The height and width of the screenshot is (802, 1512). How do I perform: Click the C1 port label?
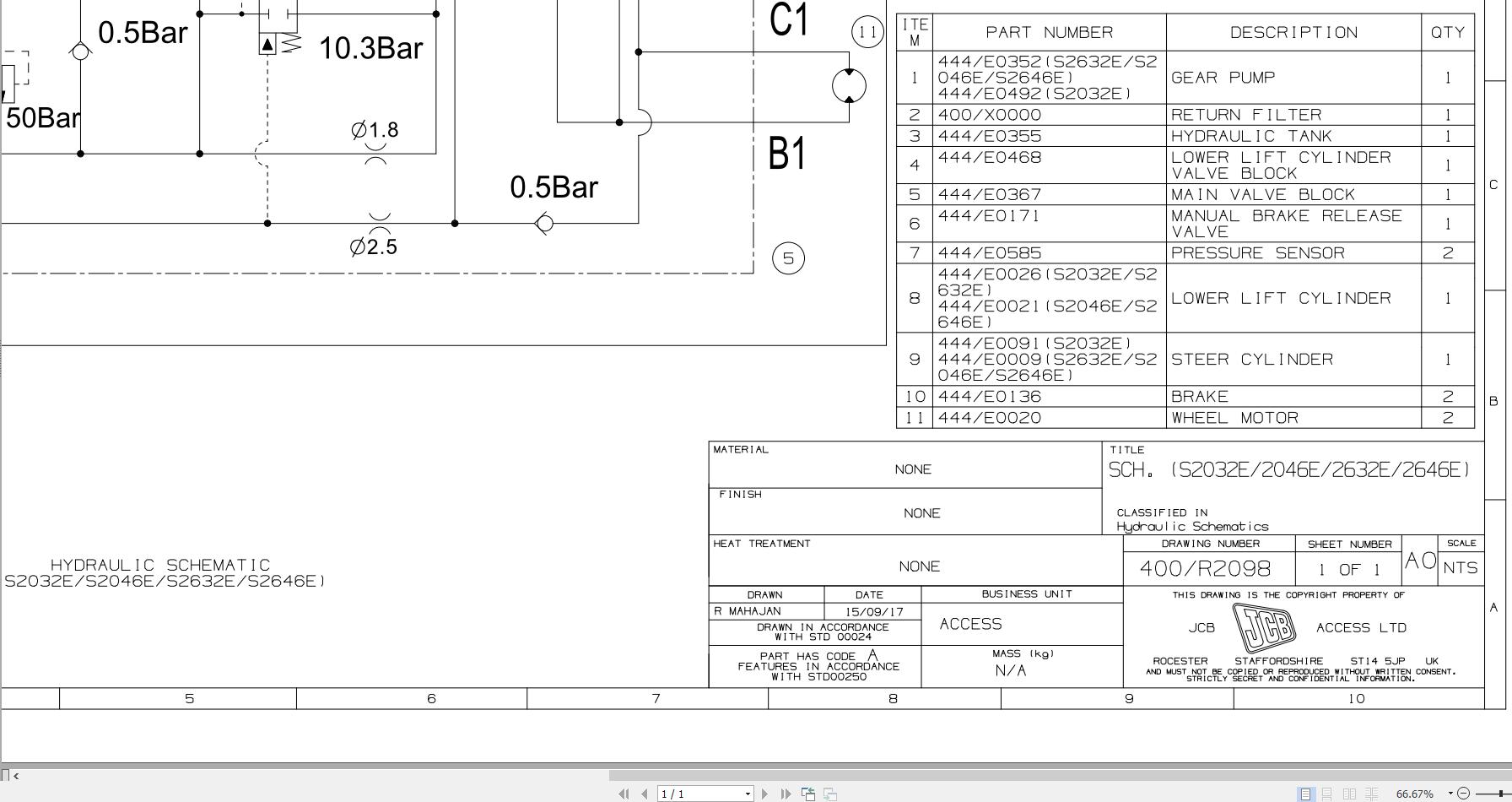(x=789, y=19)
